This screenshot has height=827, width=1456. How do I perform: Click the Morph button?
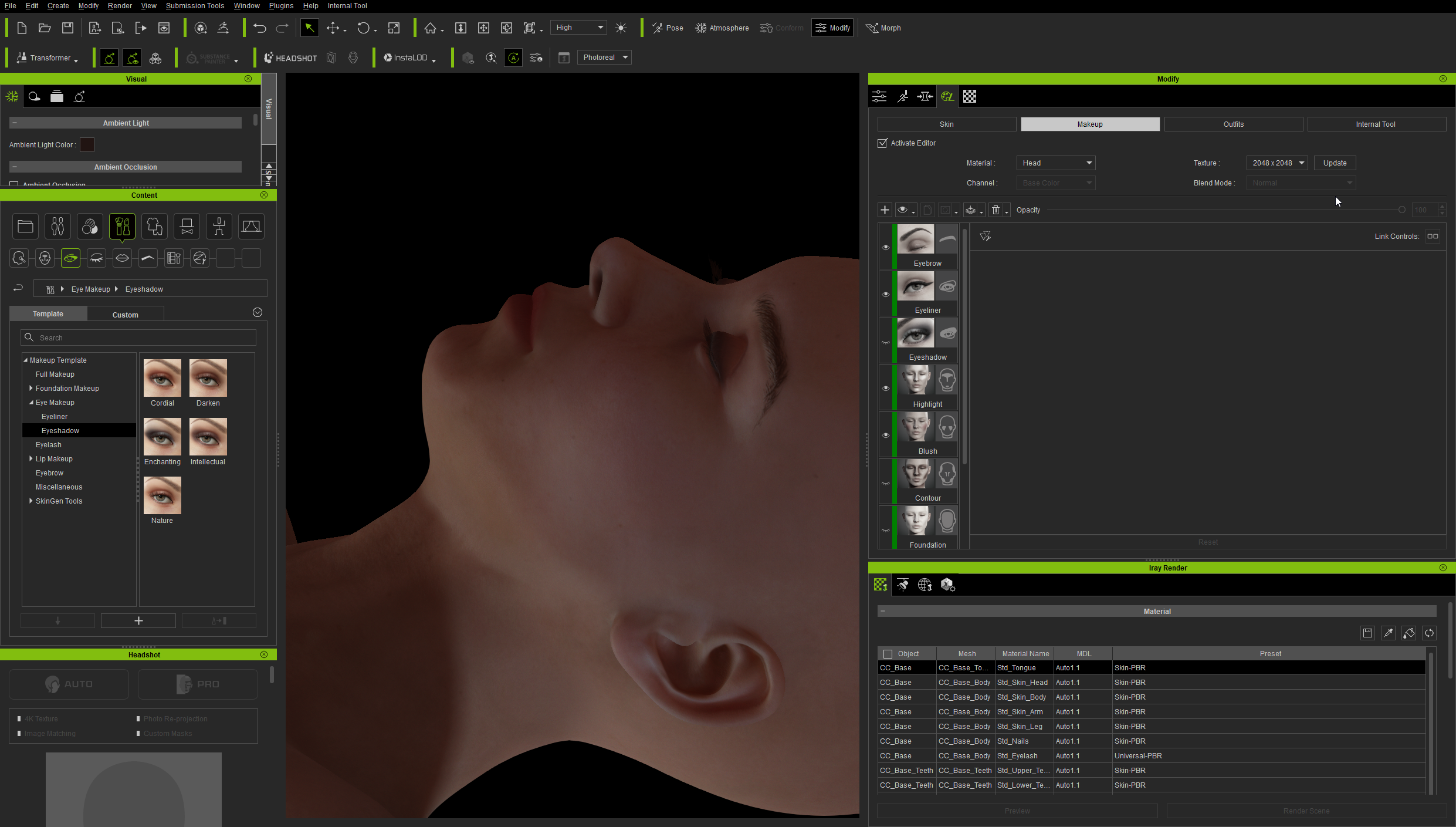tap(884, 28)
